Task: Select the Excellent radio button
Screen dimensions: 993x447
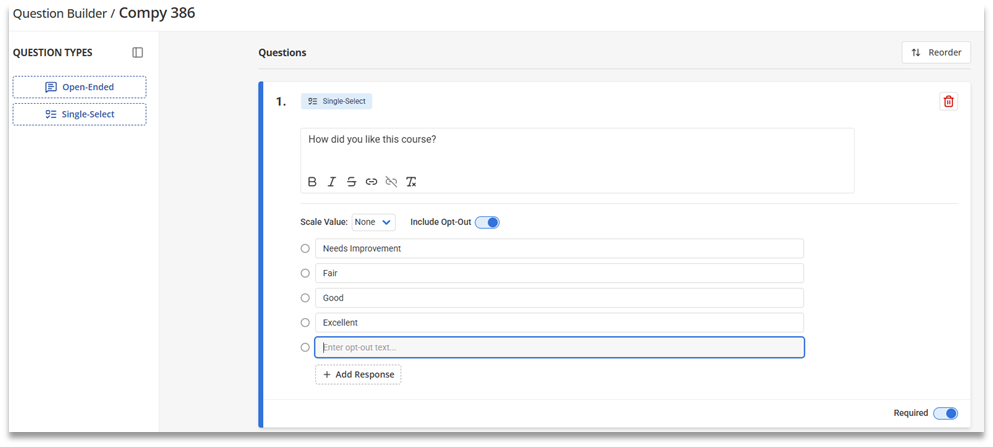Action: 305,323
